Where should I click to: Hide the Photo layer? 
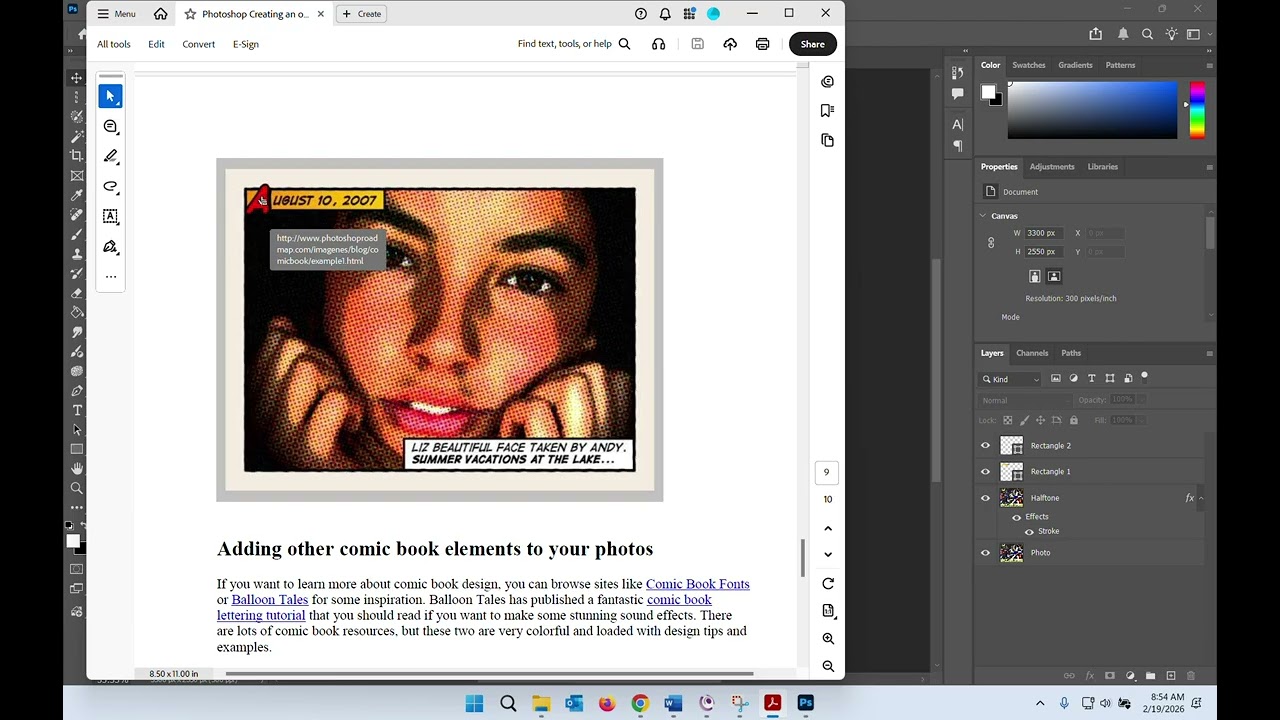click(x=985, y=553)
